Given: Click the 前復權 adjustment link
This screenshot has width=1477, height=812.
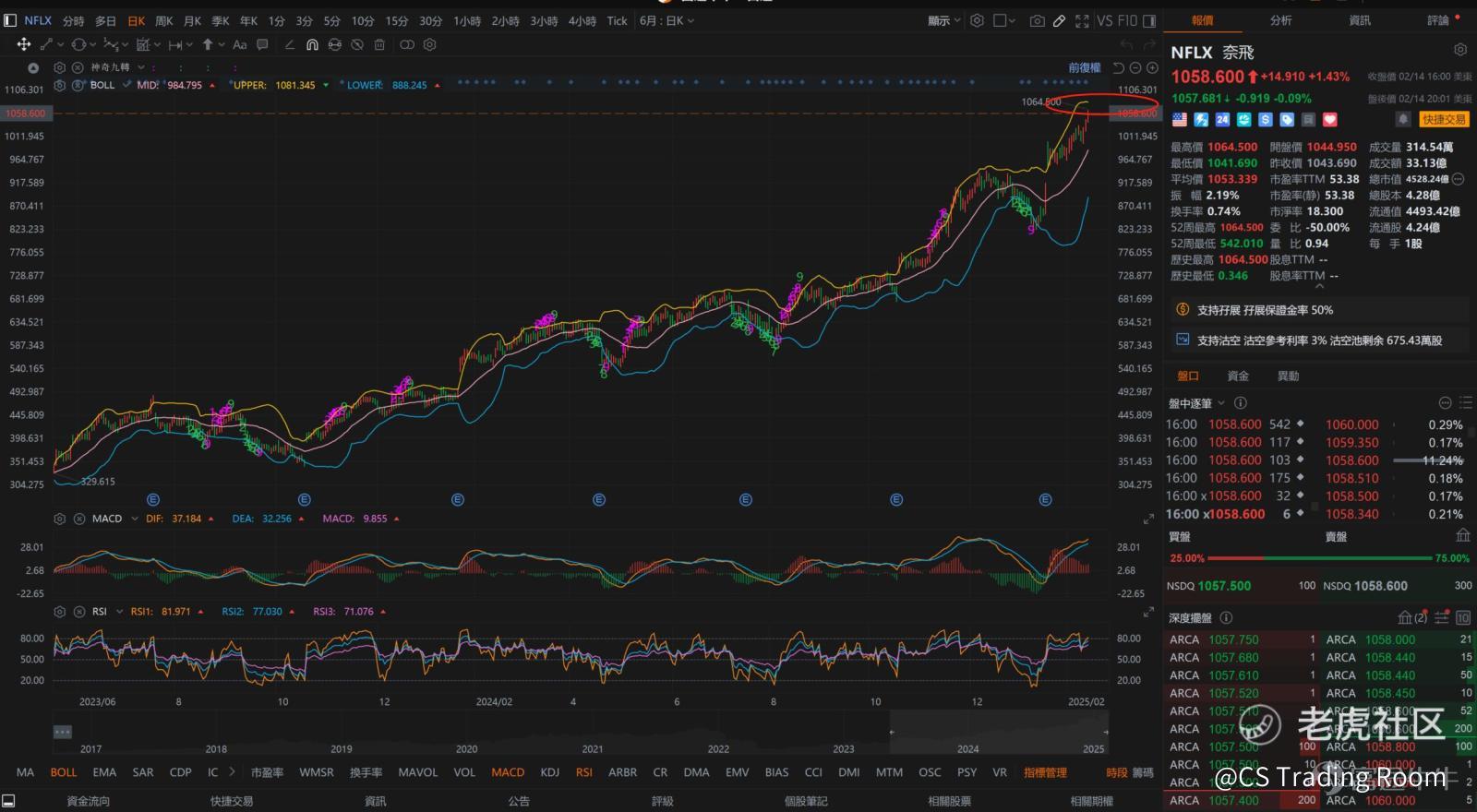Looking at the screenshot, I should click(1085, 67).
